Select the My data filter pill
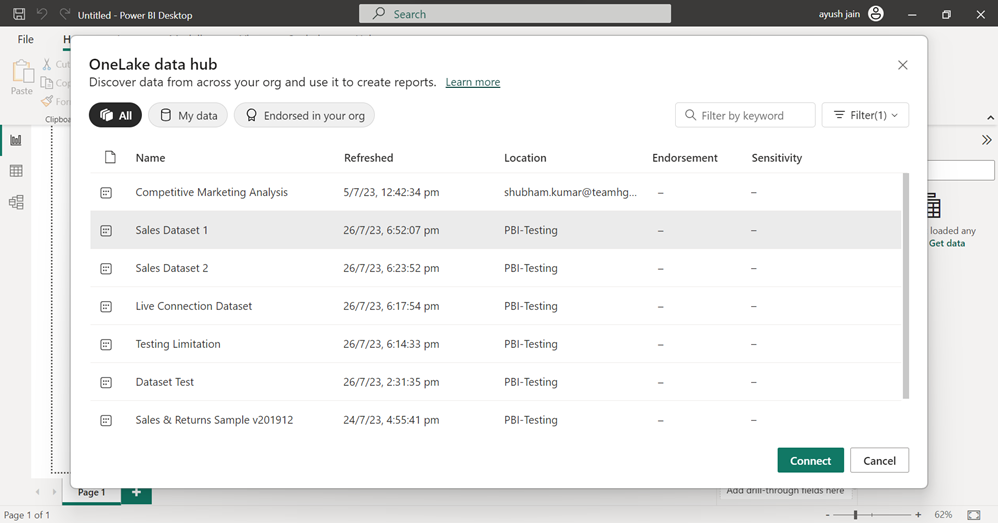This screenshot has height=523, width=998. coord(188,115)
